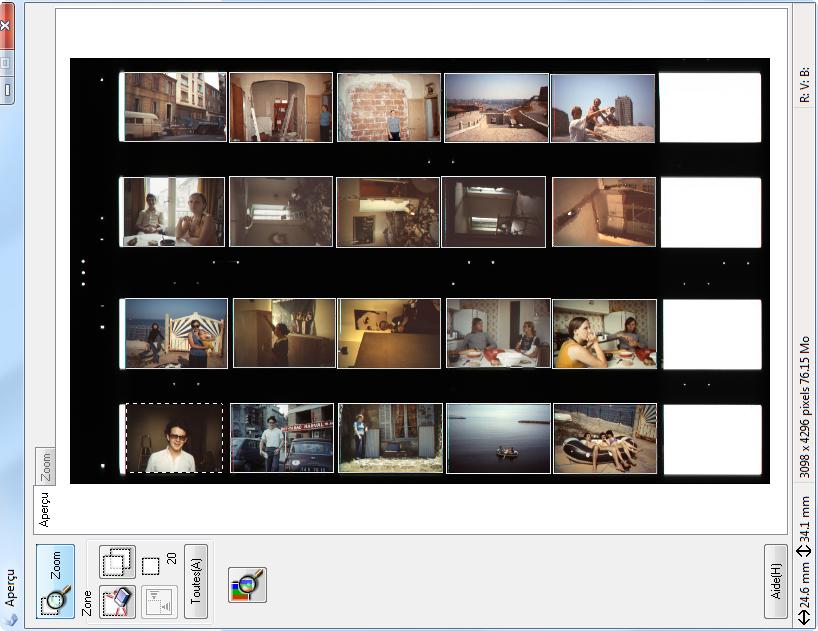Select the frame with street and van
This screenshot has width=818, height=631.
pos(175,107)
